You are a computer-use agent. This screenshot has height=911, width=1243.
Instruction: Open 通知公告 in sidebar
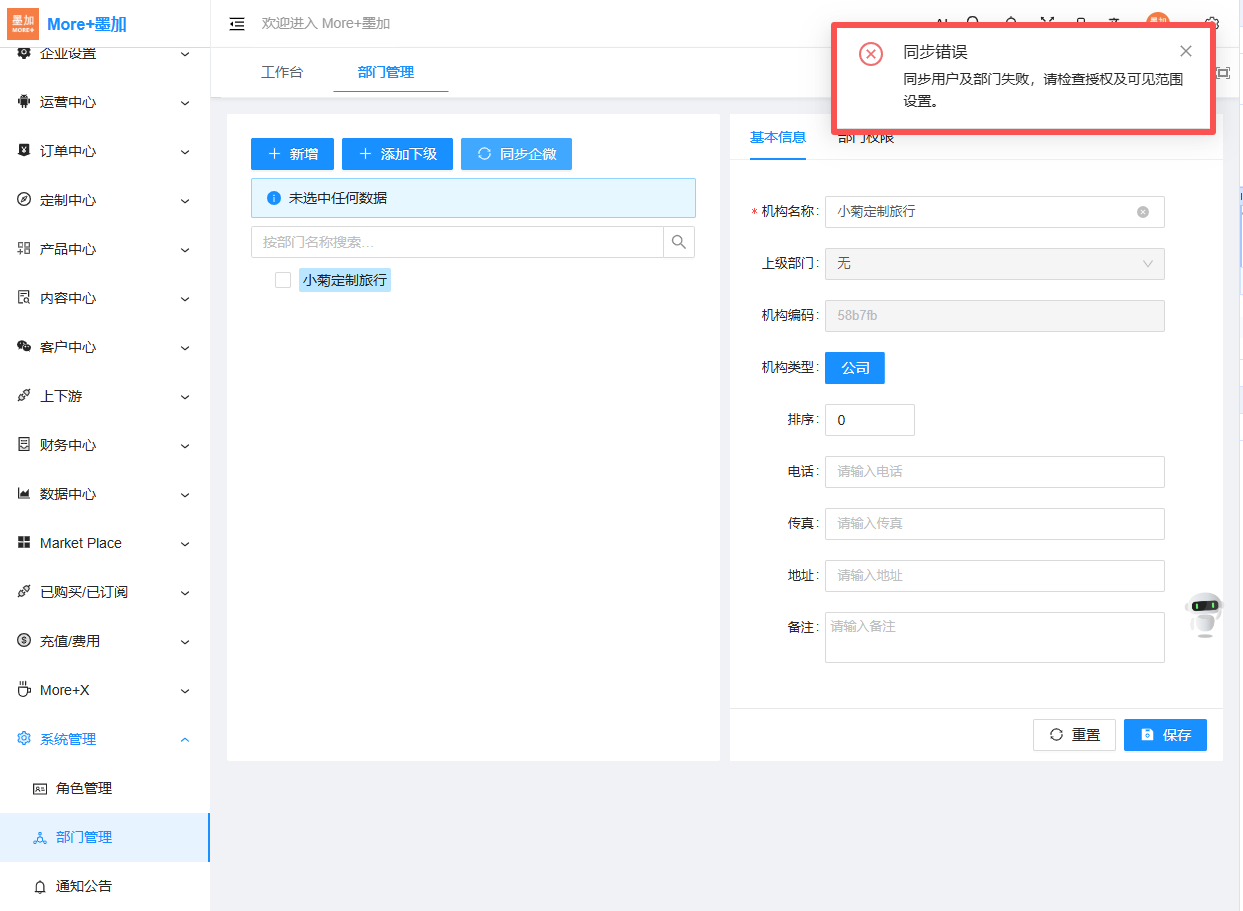click(84, 886)
